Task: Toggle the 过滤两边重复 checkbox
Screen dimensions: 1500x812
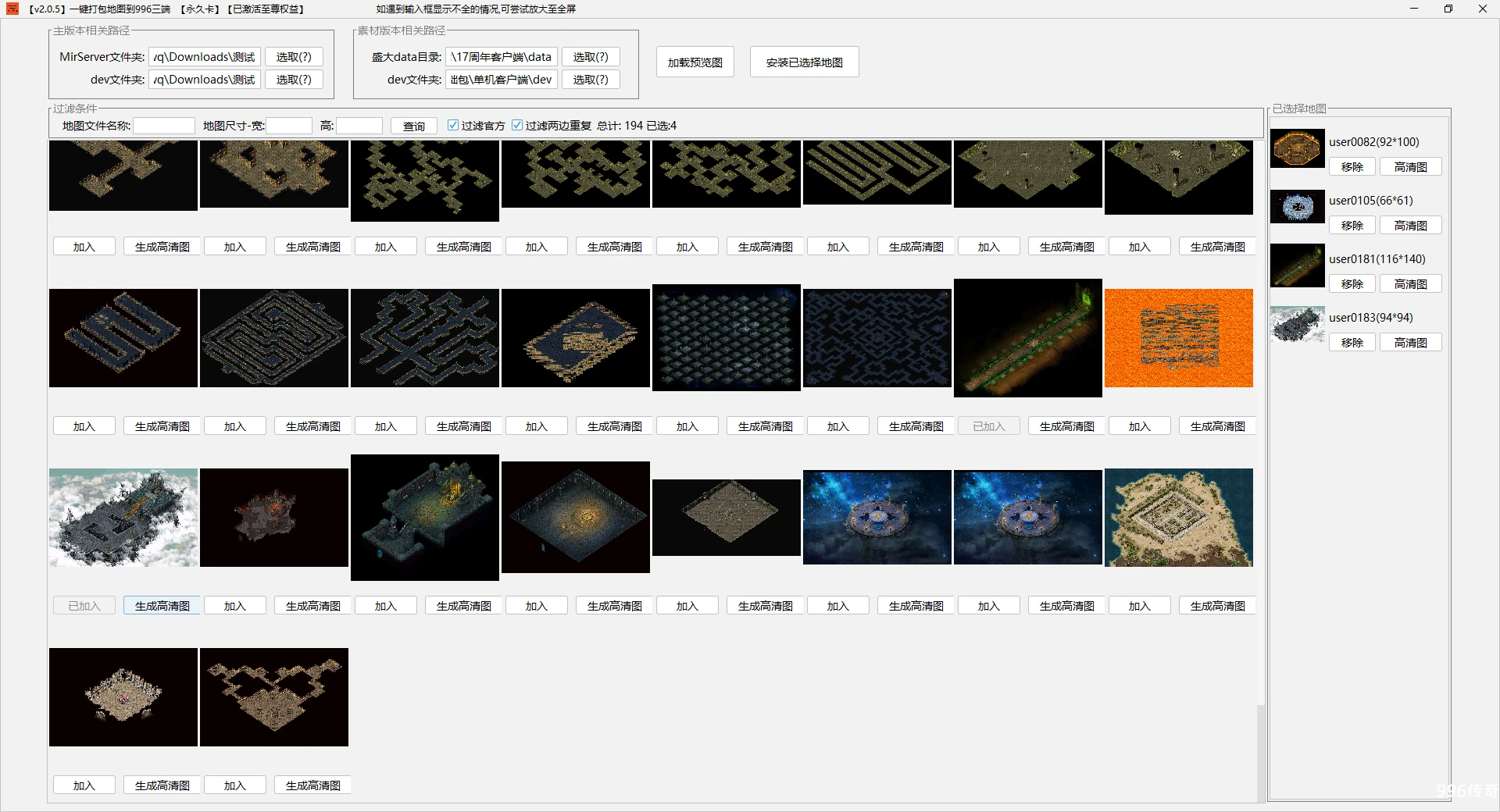Action: [517, 125]
